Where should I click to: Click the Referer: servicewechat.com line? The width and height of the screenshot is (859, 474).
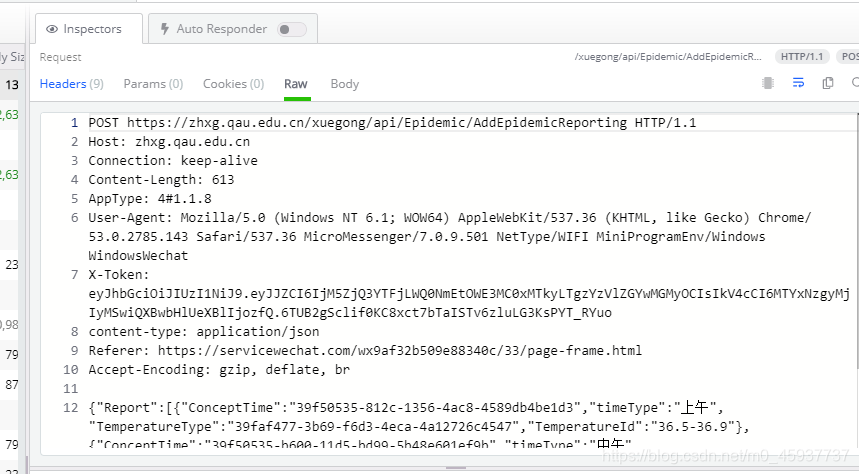click(365, 350)
